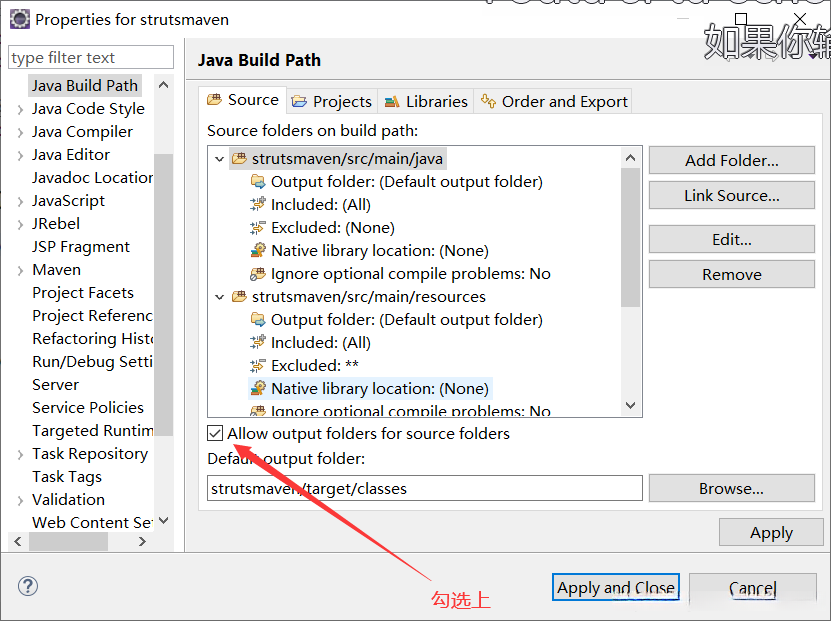Expand the Maven category
Viewport: 831px width, 621px height.
pyautogui.click(x=20, y=271)
